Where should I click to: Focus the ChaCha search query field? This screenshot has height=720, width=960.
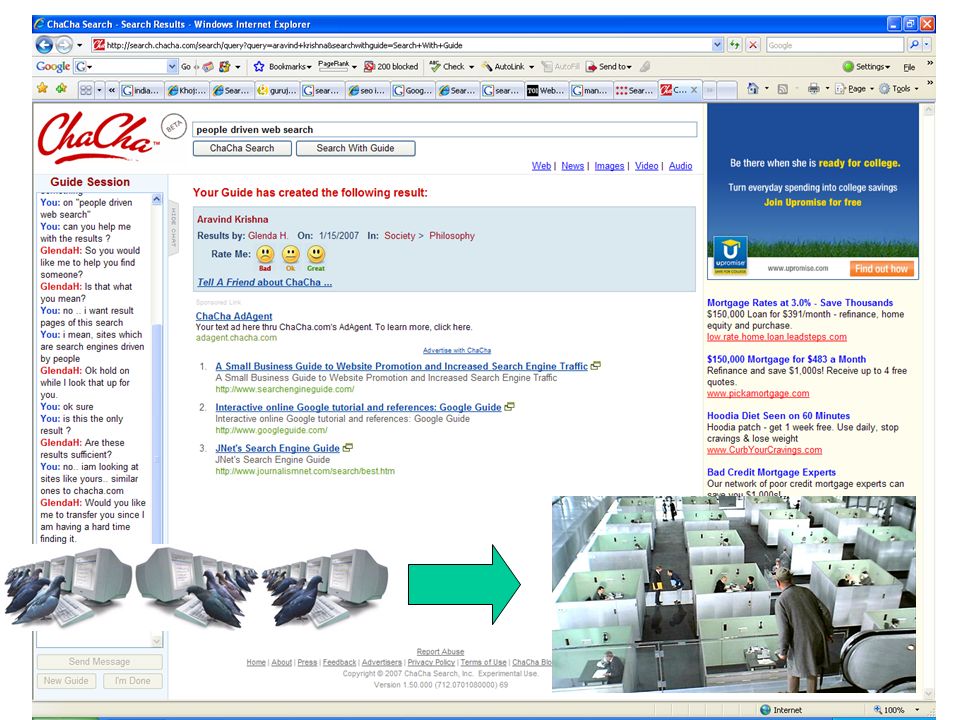click(x=445, y=130)
